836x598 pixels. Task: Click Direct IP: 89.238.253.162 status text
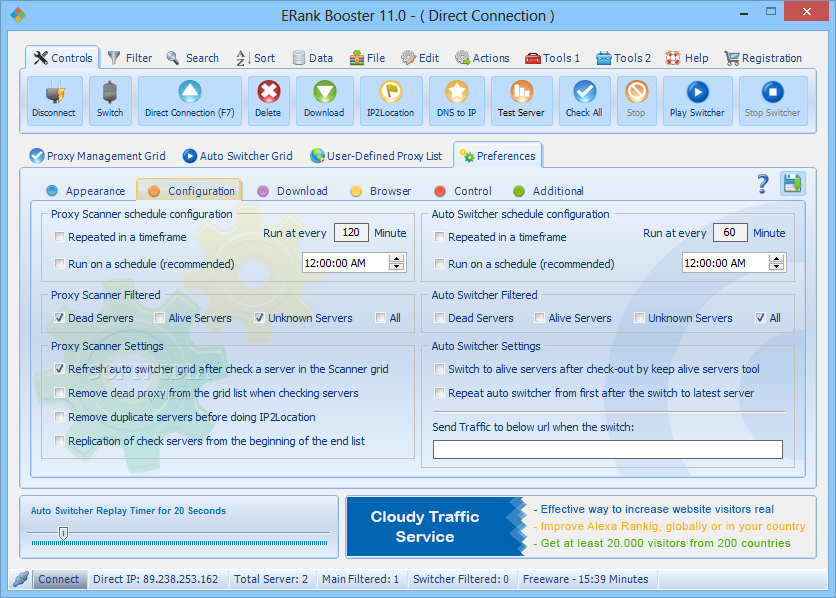pos(156,579)
